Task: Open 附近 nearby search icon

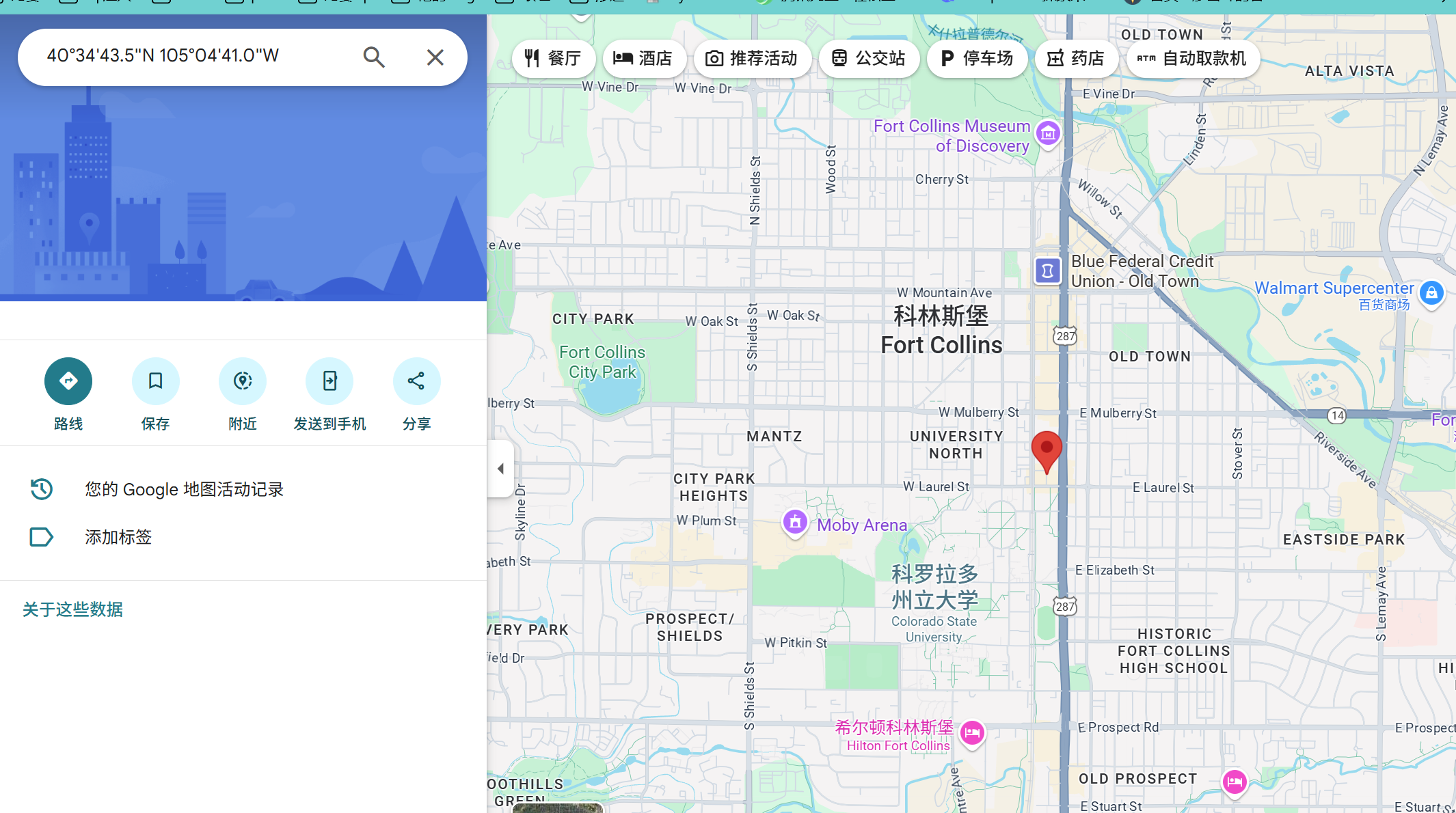Action: (243, 381)
